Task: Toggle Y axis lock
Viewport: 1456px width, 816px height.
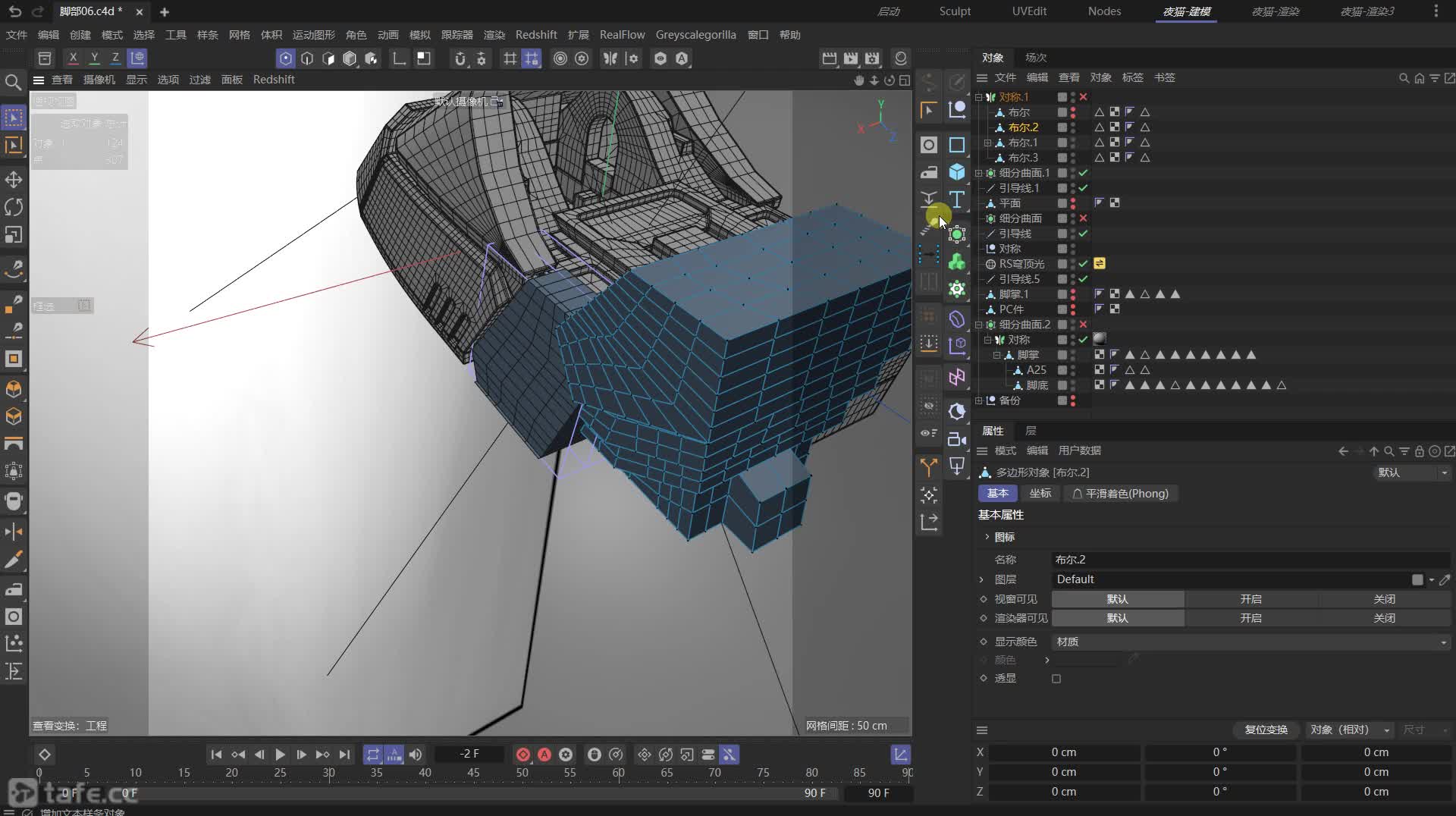Action: pyautogui.click(x=94, y=58)
